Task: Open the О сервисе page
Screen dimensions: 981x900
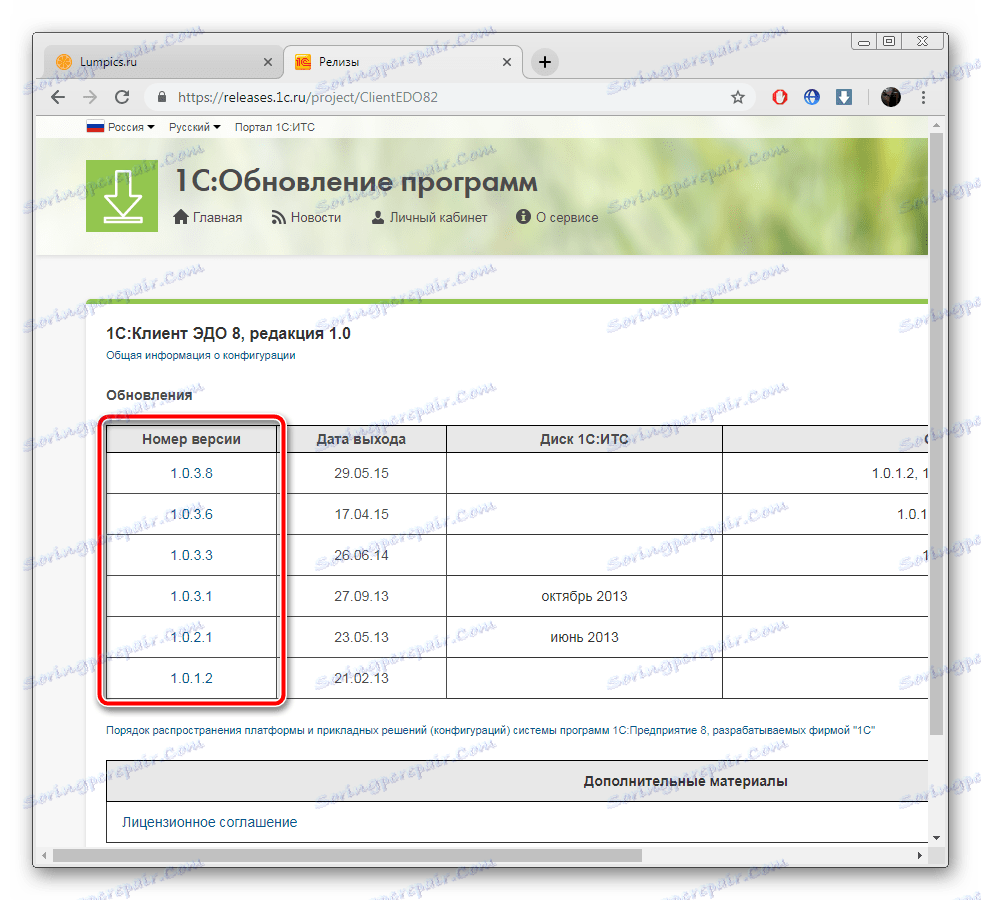Action: tap(557, 217)
